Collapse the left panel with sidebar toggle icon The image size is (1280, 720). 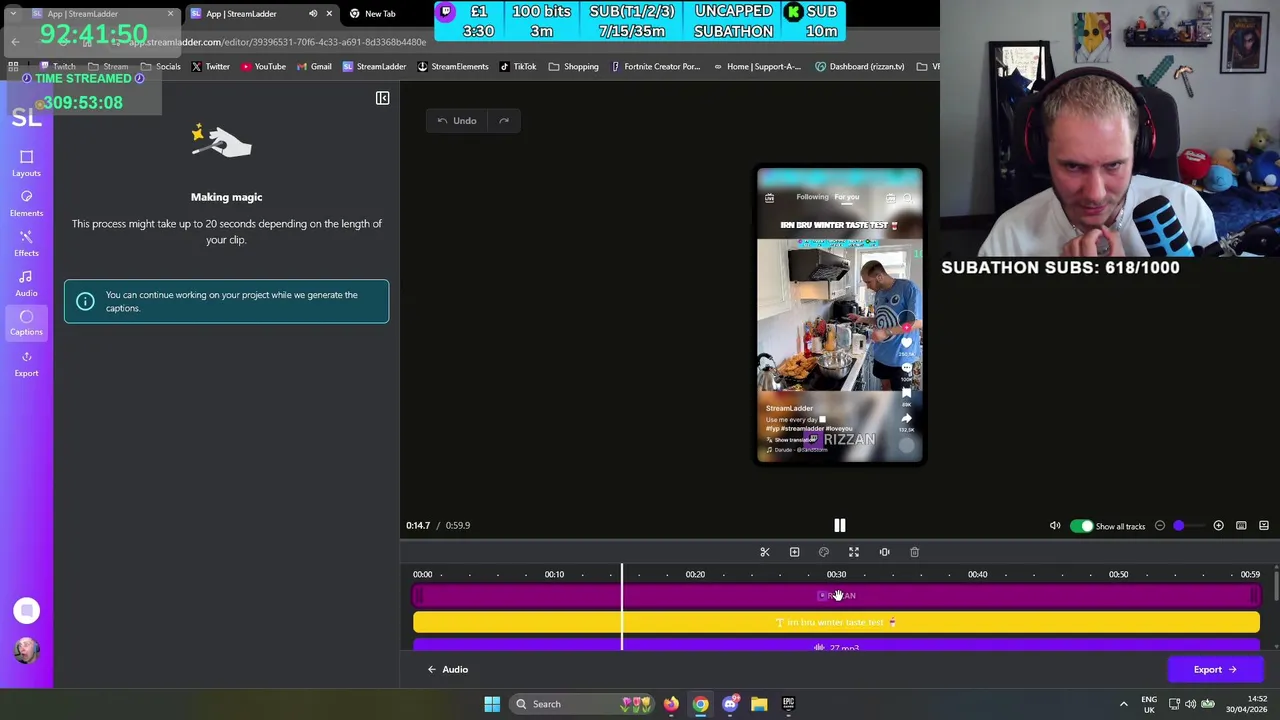pos(382,98)
